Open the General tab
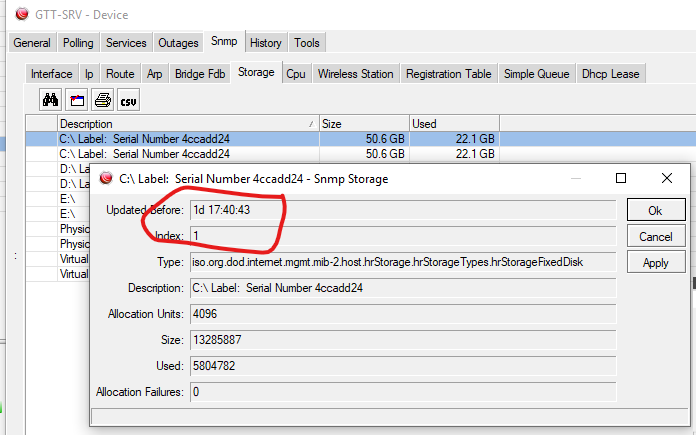Viewport: 696px width, 435px height. pos(32,43)
